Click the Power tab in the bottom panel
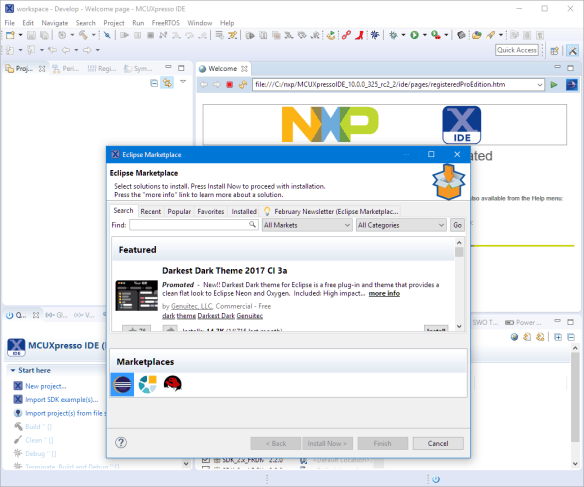The image size is (584, 487). (523, 322)
